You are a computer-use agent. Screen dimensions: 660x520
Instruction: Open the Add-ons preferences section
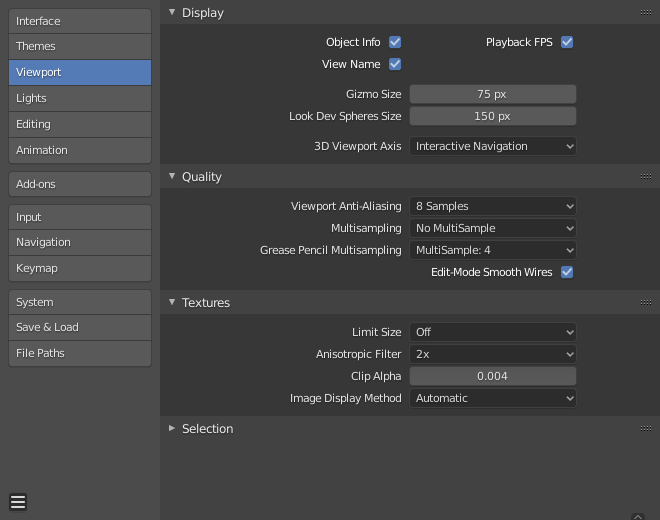[x=80, y=184]
